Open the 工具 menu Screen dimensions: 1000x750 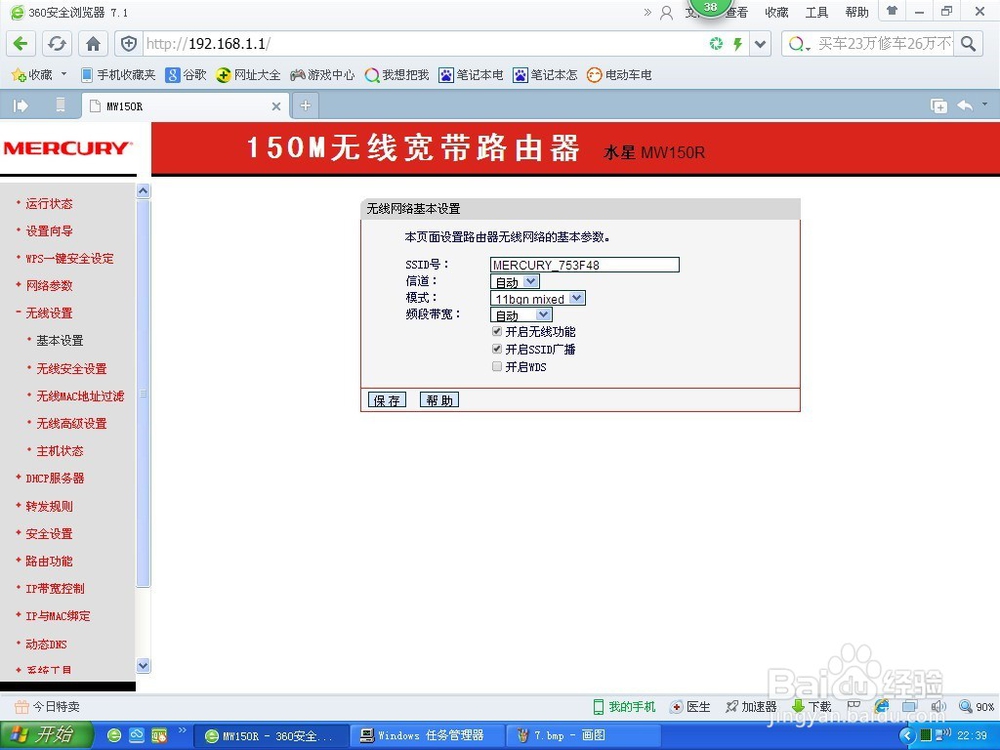pos(816,12)
